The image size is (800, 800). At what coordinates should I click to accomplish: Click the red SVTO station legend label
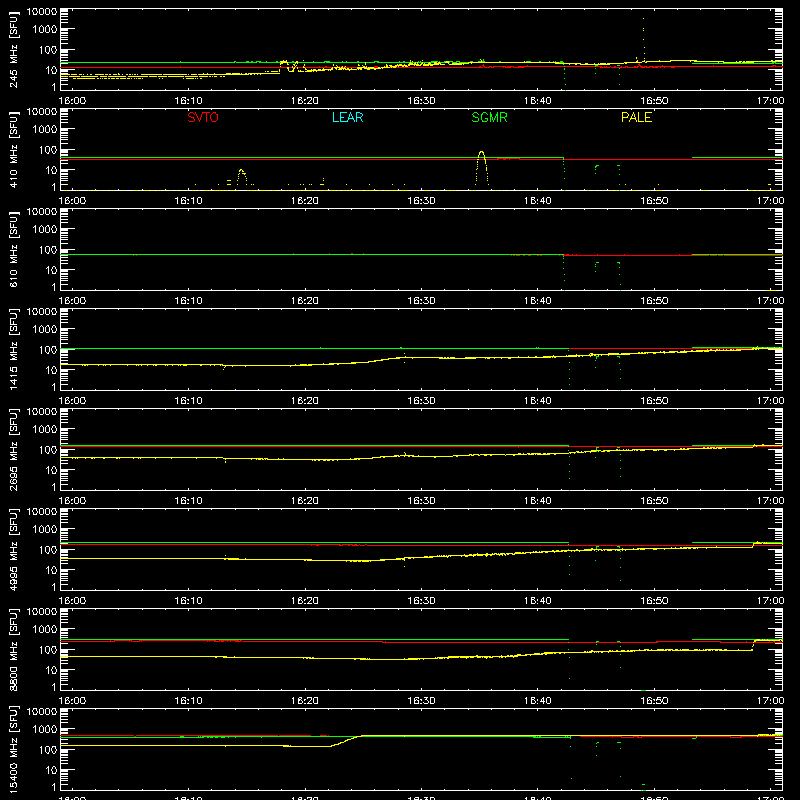[203, 117]
